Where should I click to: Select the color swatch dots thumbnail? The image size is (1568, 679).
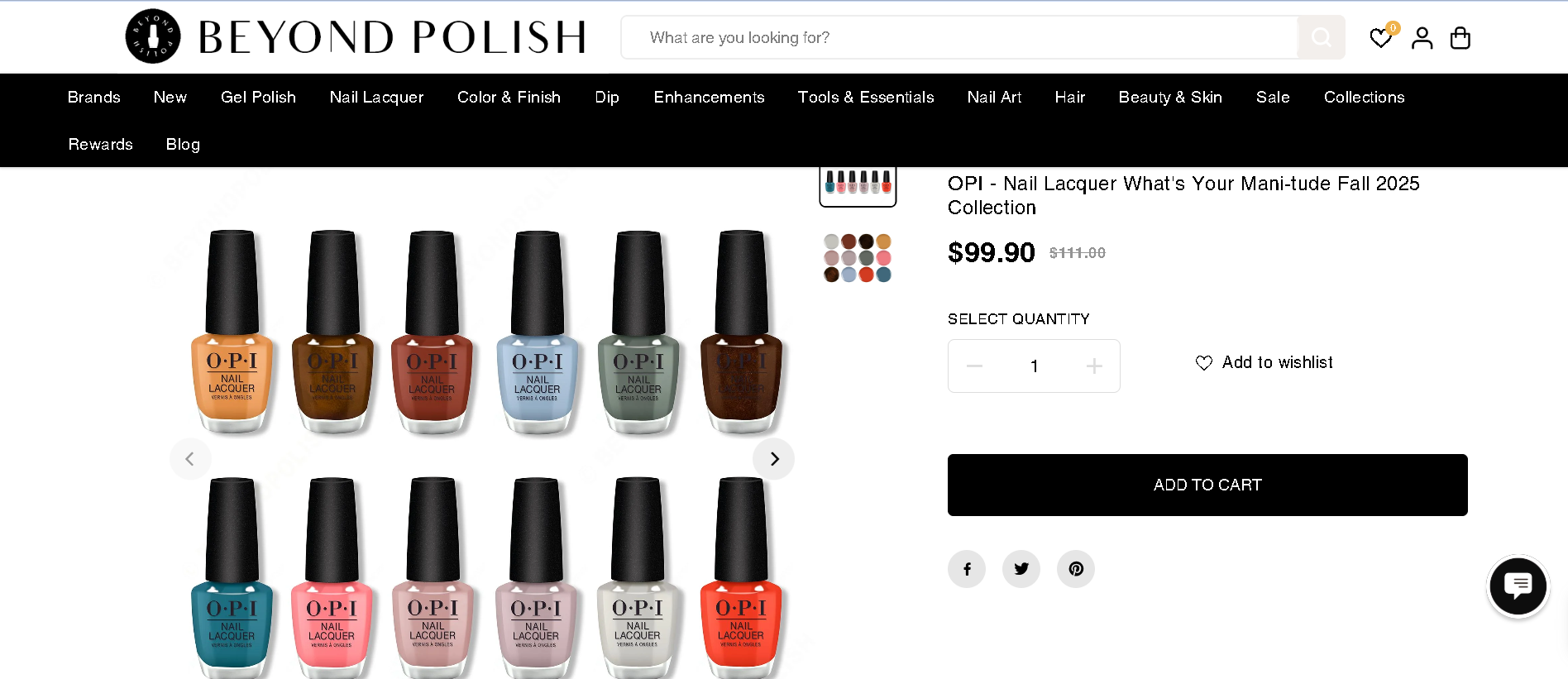coord(858,258)
